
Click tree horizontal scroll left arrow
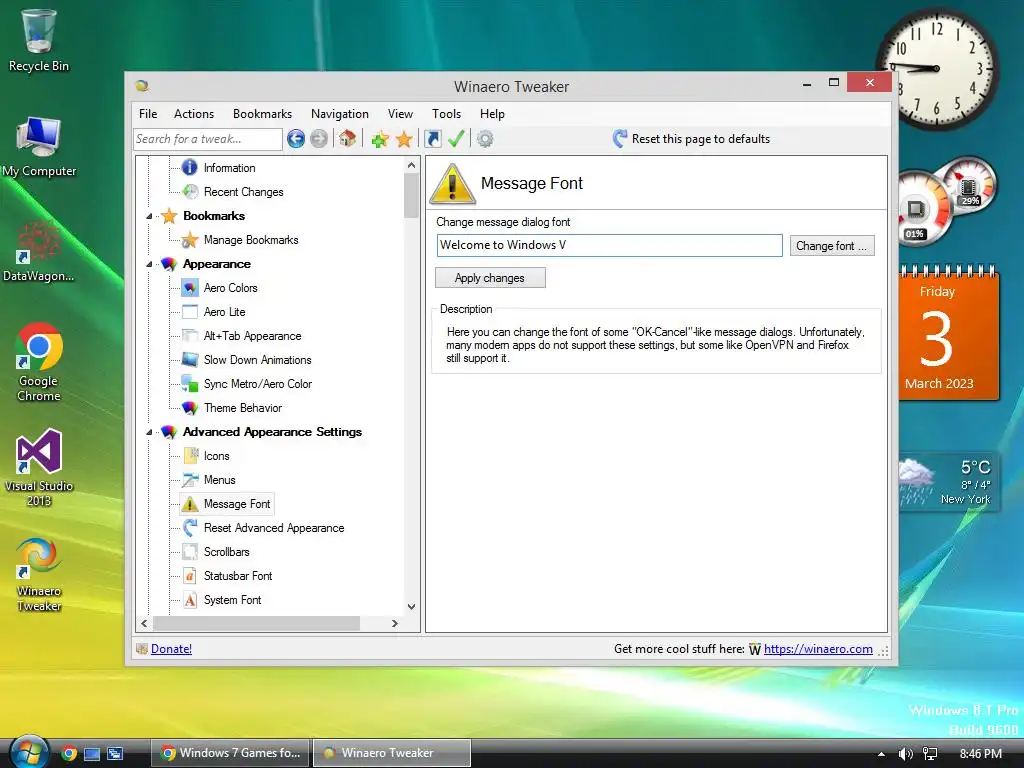pos(144,624)
